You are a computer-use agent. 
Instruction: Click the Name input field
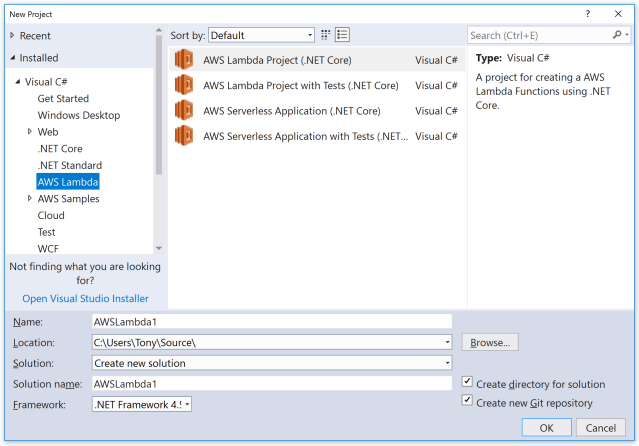(272, 321)
